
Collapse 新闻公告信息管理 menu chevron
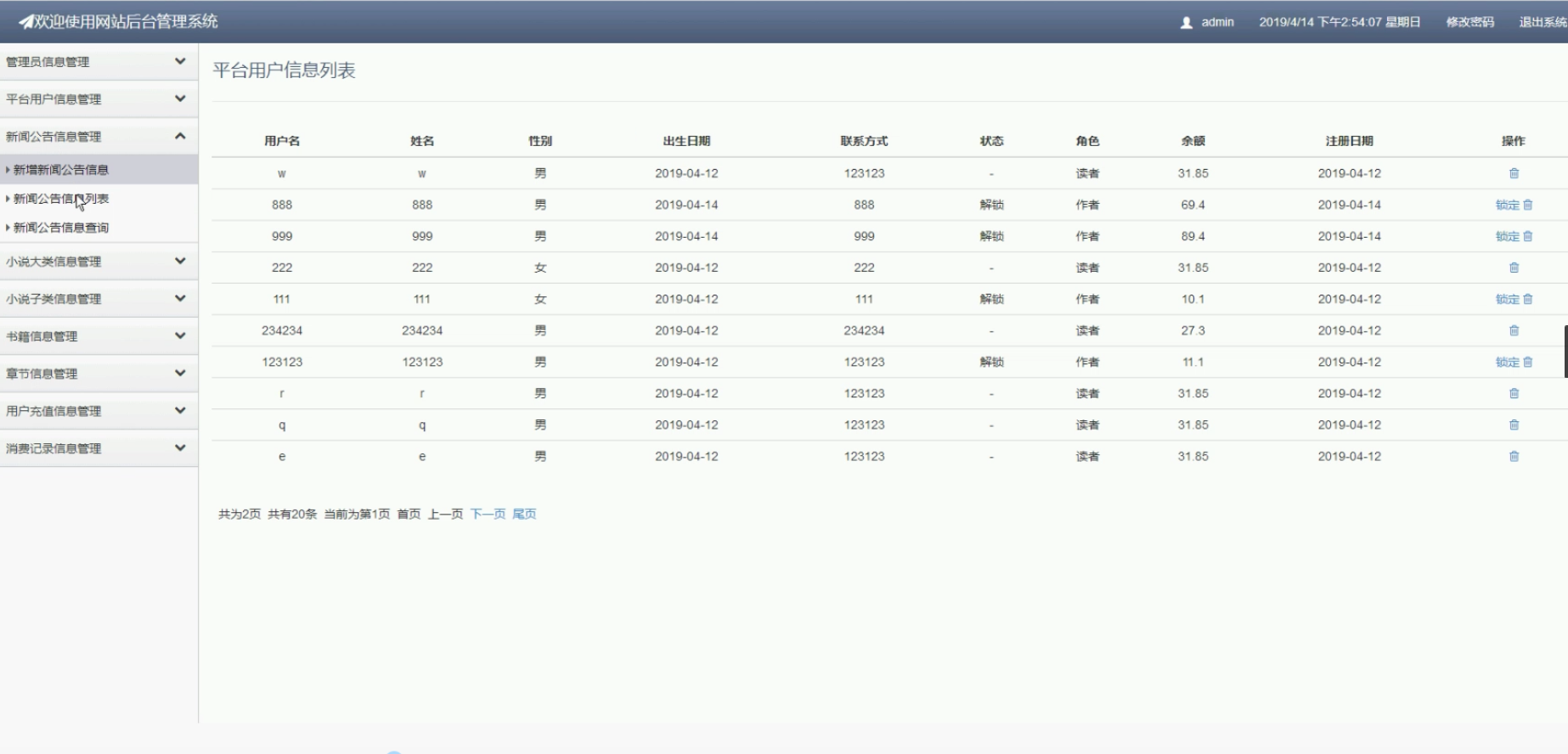pyautogui.click(x=180, y=136)
